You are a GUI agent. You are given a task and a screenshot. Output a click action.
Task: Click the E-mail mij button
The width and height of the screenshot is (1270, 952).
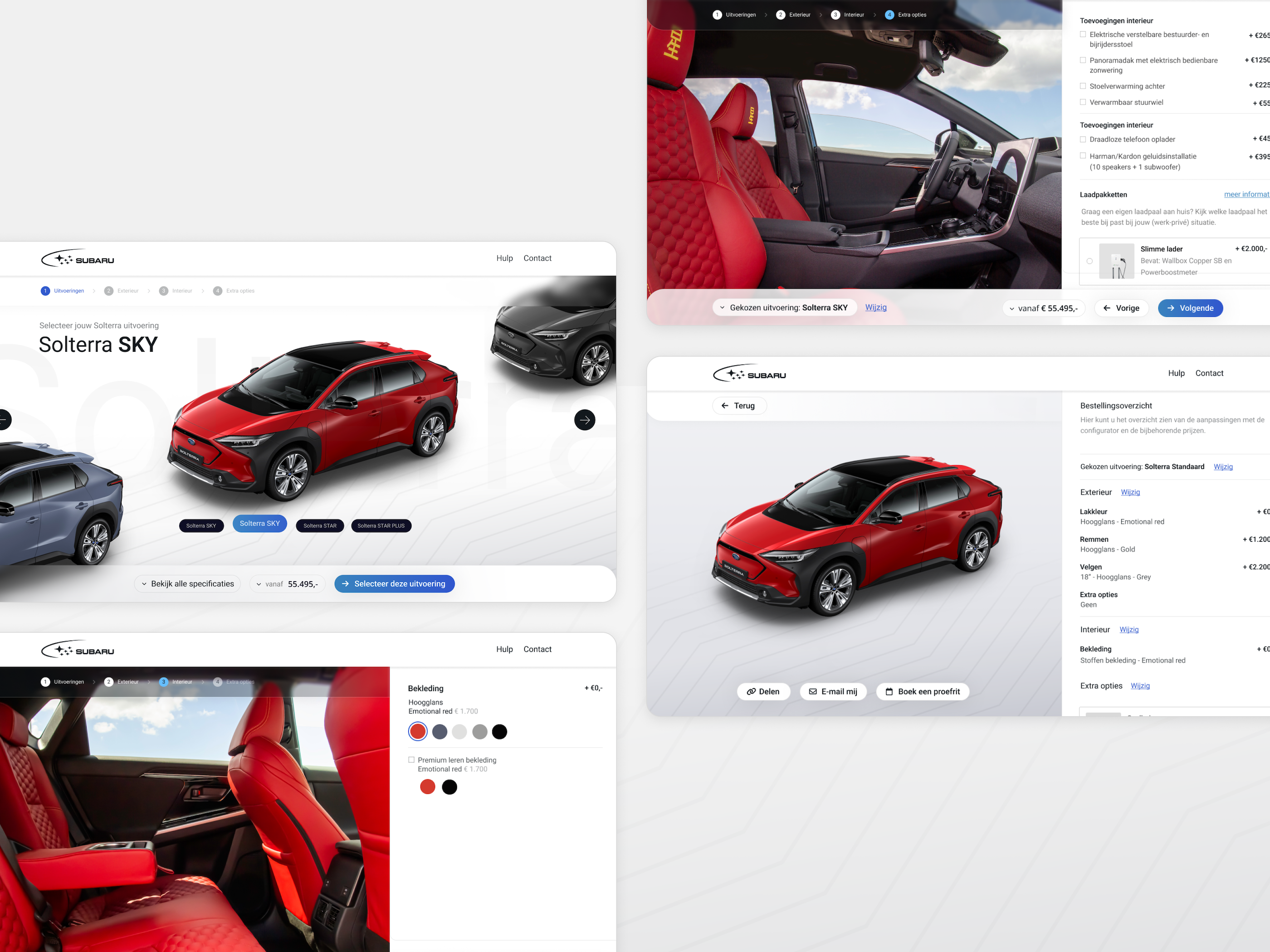tap(833, 691)
